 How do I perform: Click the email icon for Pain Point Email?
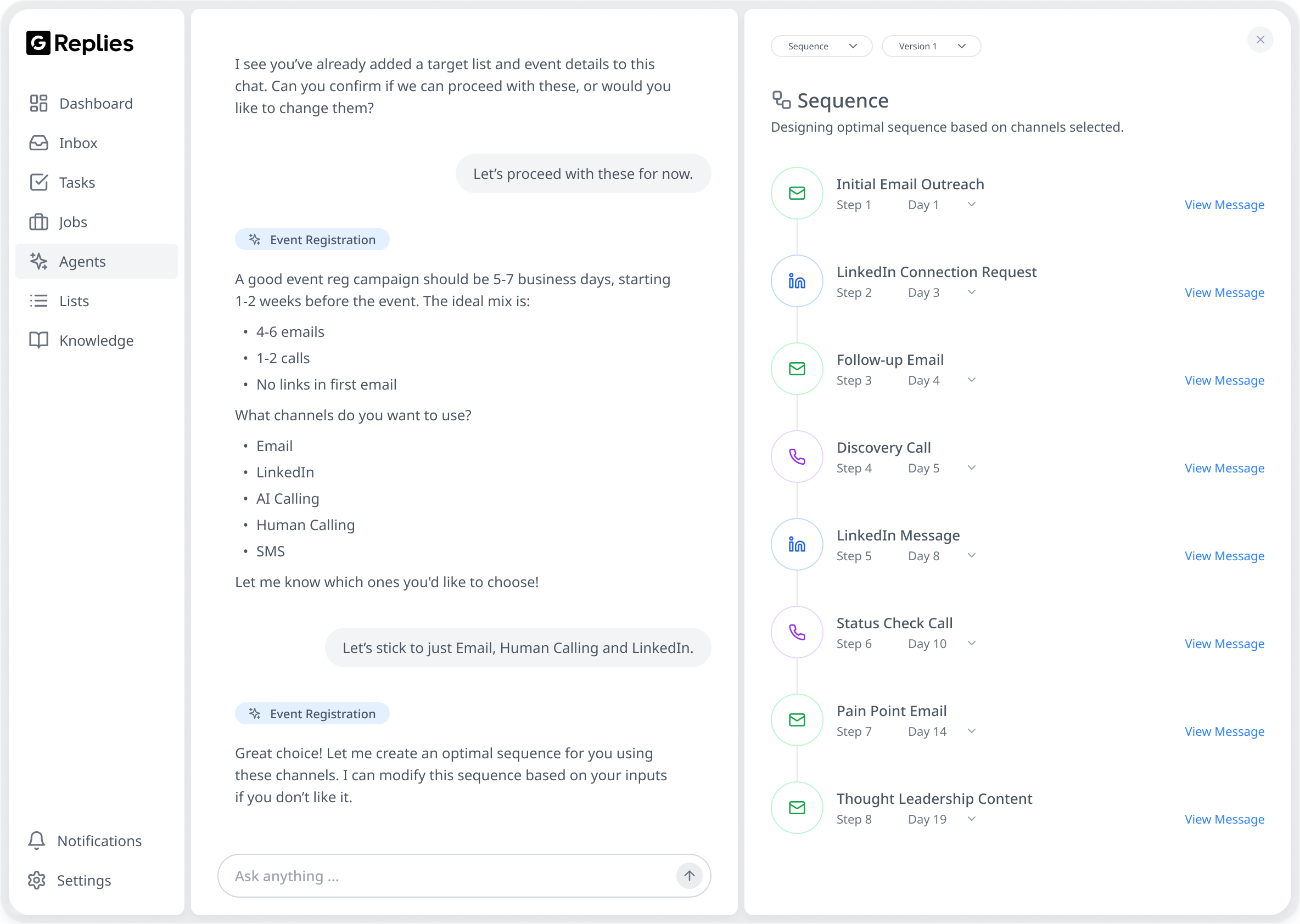(797, 720)
